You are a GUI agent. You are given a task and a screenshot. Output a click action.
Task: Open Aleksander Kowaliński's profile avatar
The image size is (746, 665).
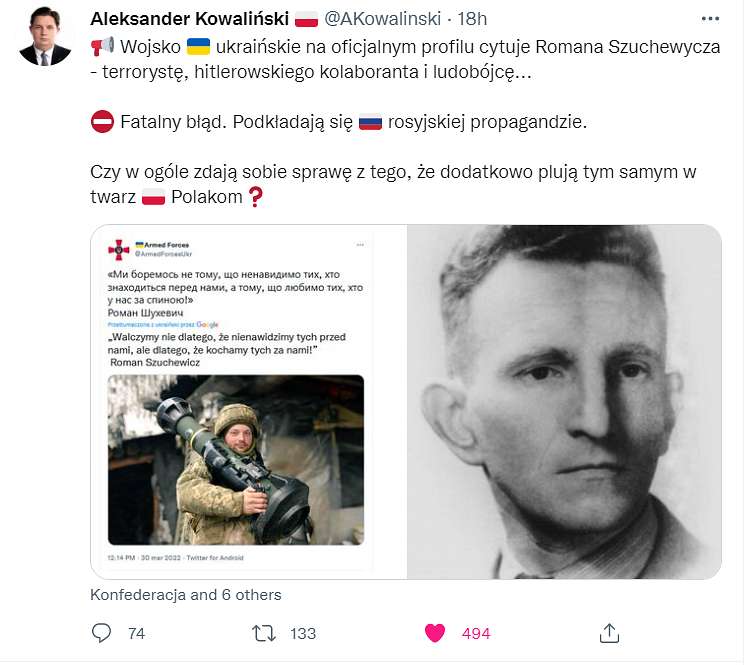pyautogui.click(x=45, y=37)
